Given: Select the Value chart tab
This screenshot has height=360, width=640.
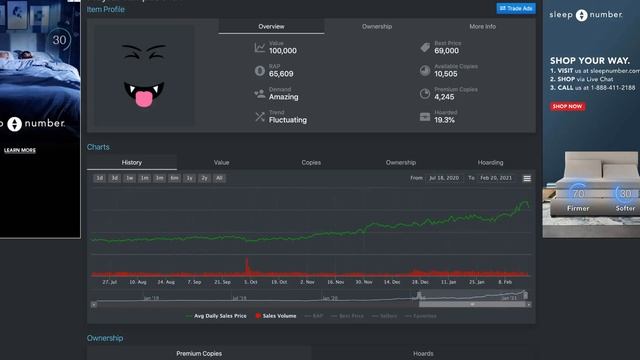Looking at the screenshot, I should pos(221,162).
